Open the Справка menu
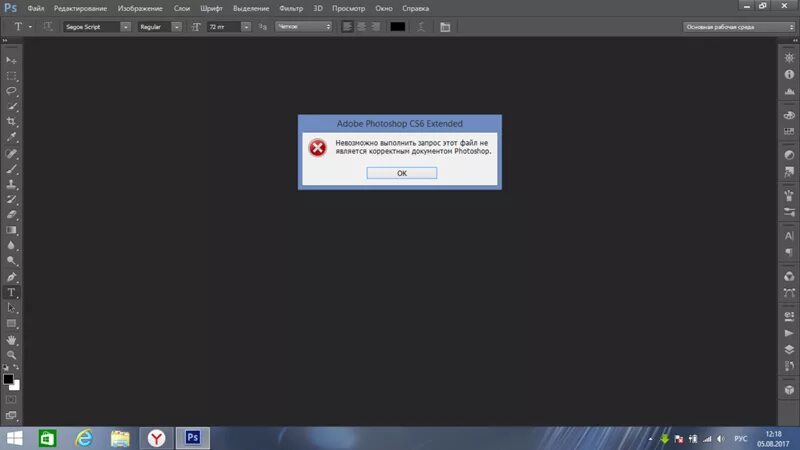800x450 pixels. pyautogui.click(x=415, y=8)
